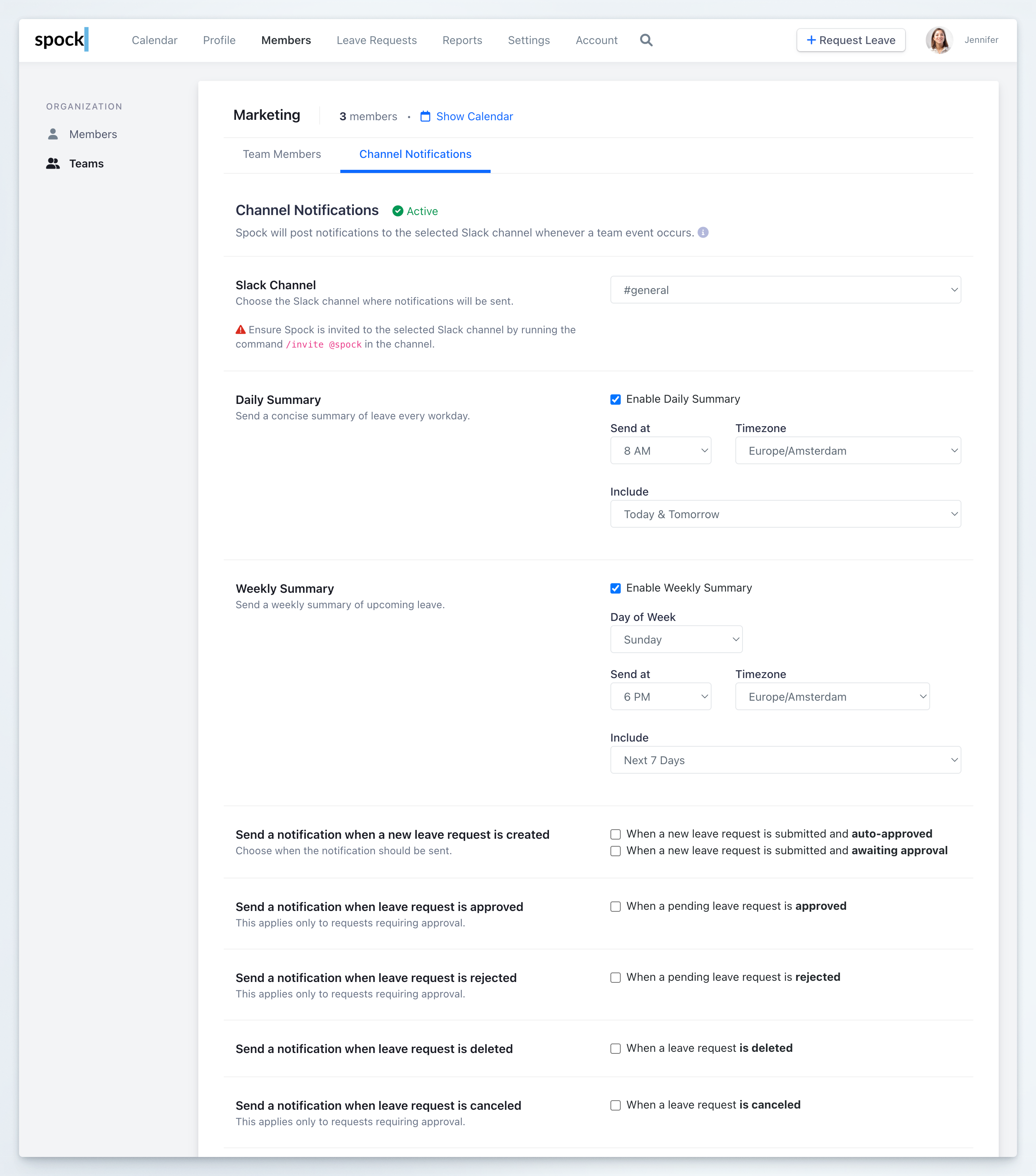Uncheck Enable Weekly Summary
1036x1176 pixels.
pos(616,588)
